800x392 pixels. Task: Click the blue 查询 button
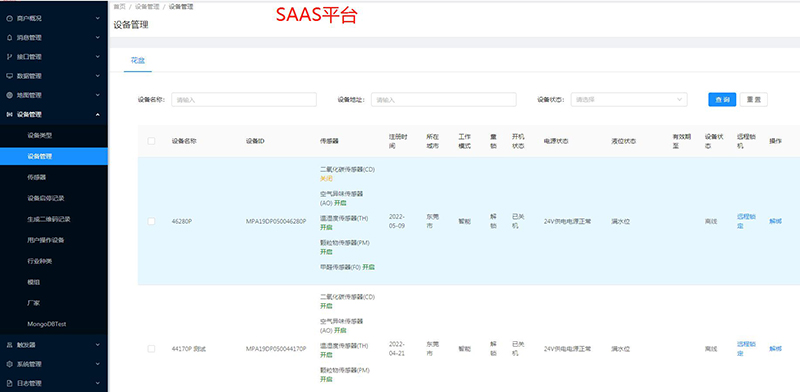722,100
